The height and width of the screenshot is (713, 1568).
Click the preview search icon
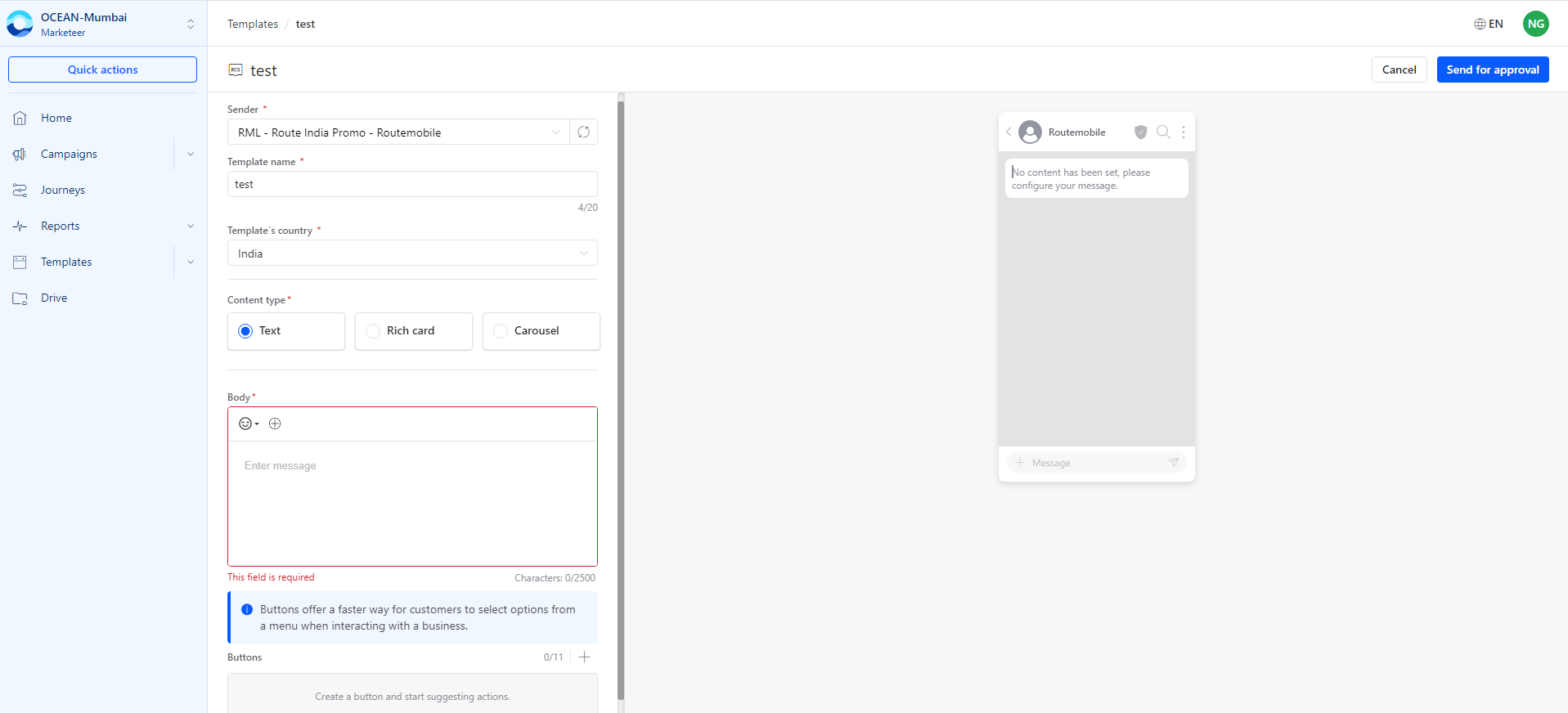pos(1163,132)
